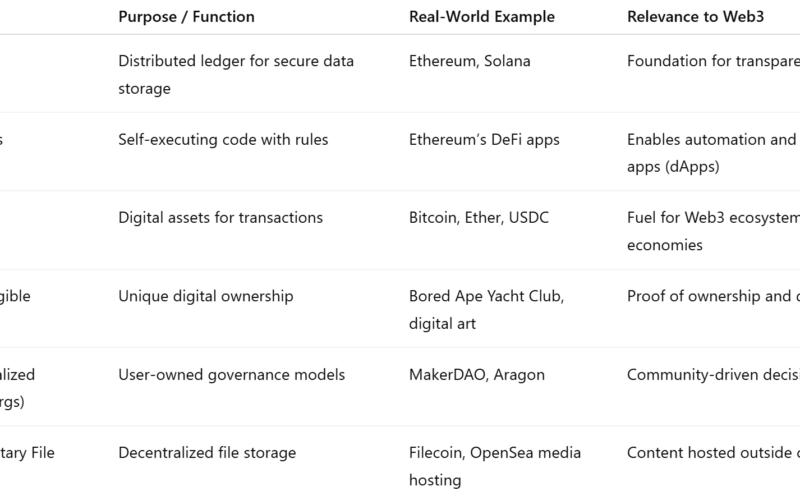Click the Relevance to Web3 column header

(695, 17)
